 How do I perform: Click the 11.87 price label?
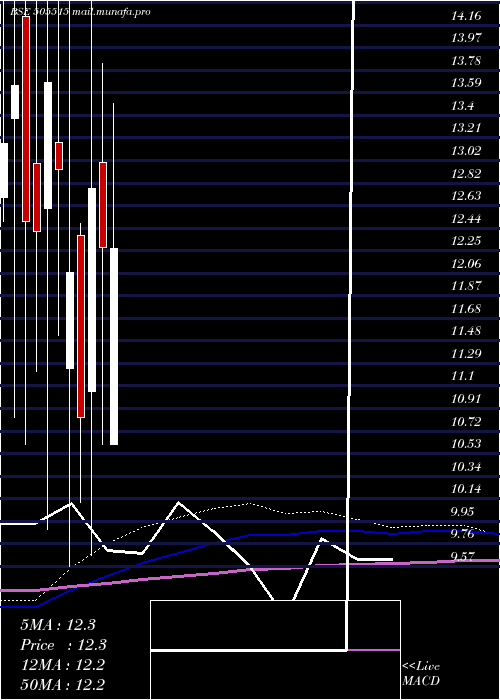pos(466,286)
